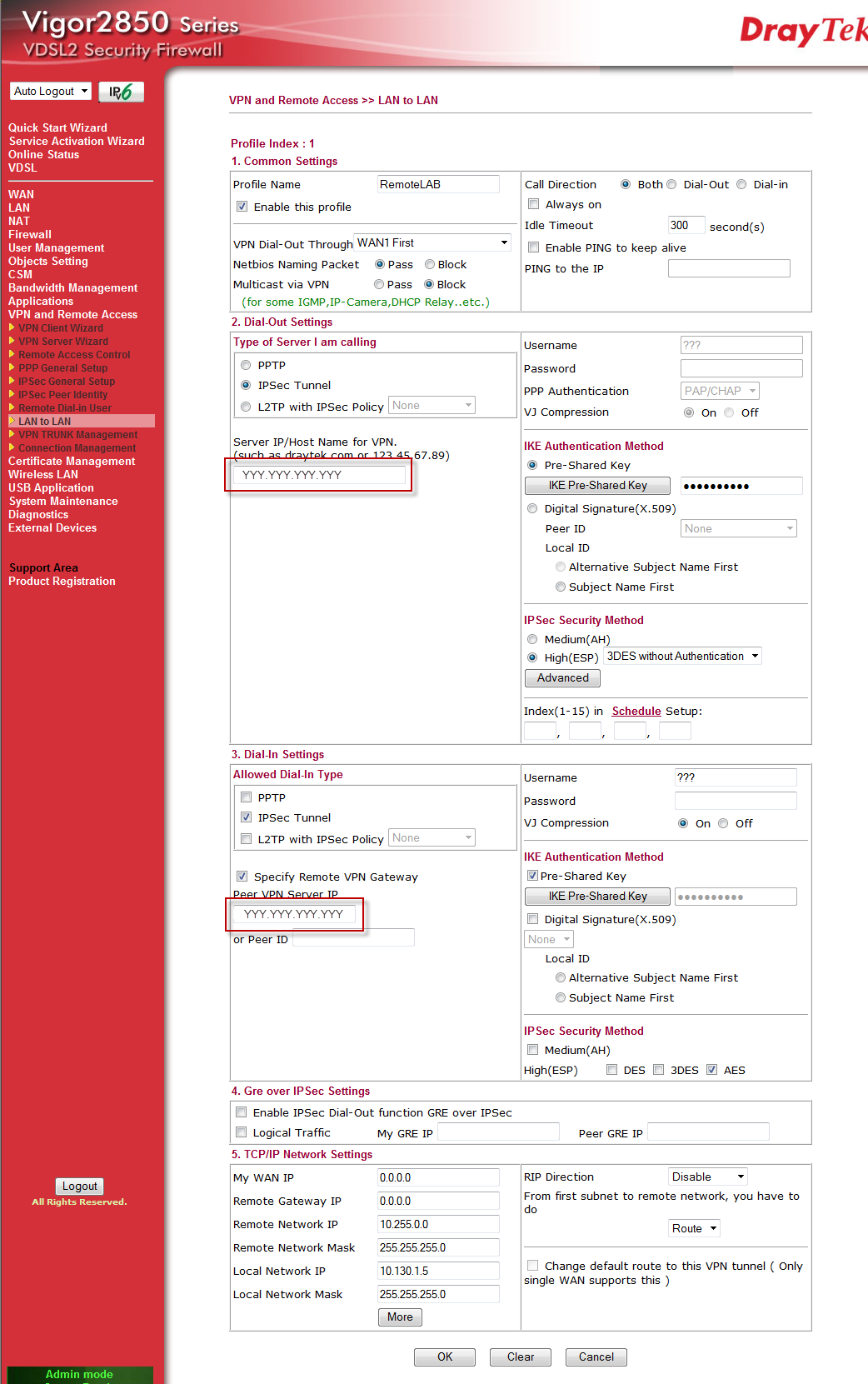868x1384 pixels.
Task: Check the DES checkbox for High(ESP)
Action: click(612, 1070)
